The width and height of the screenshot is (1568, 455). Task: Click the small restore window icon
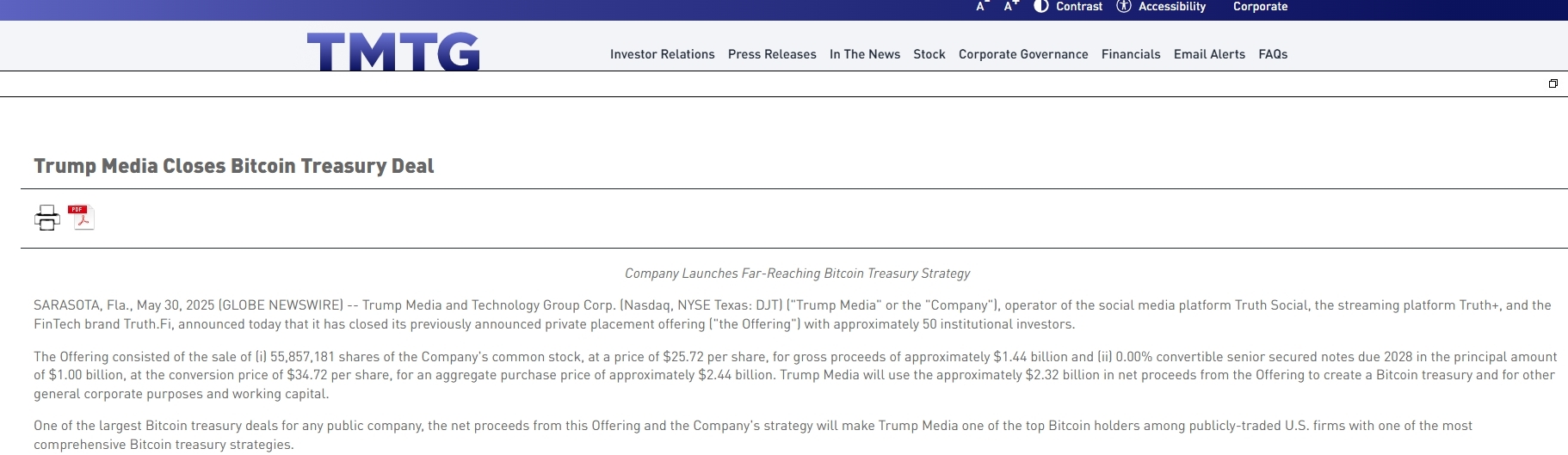[x=1553, y=83]
